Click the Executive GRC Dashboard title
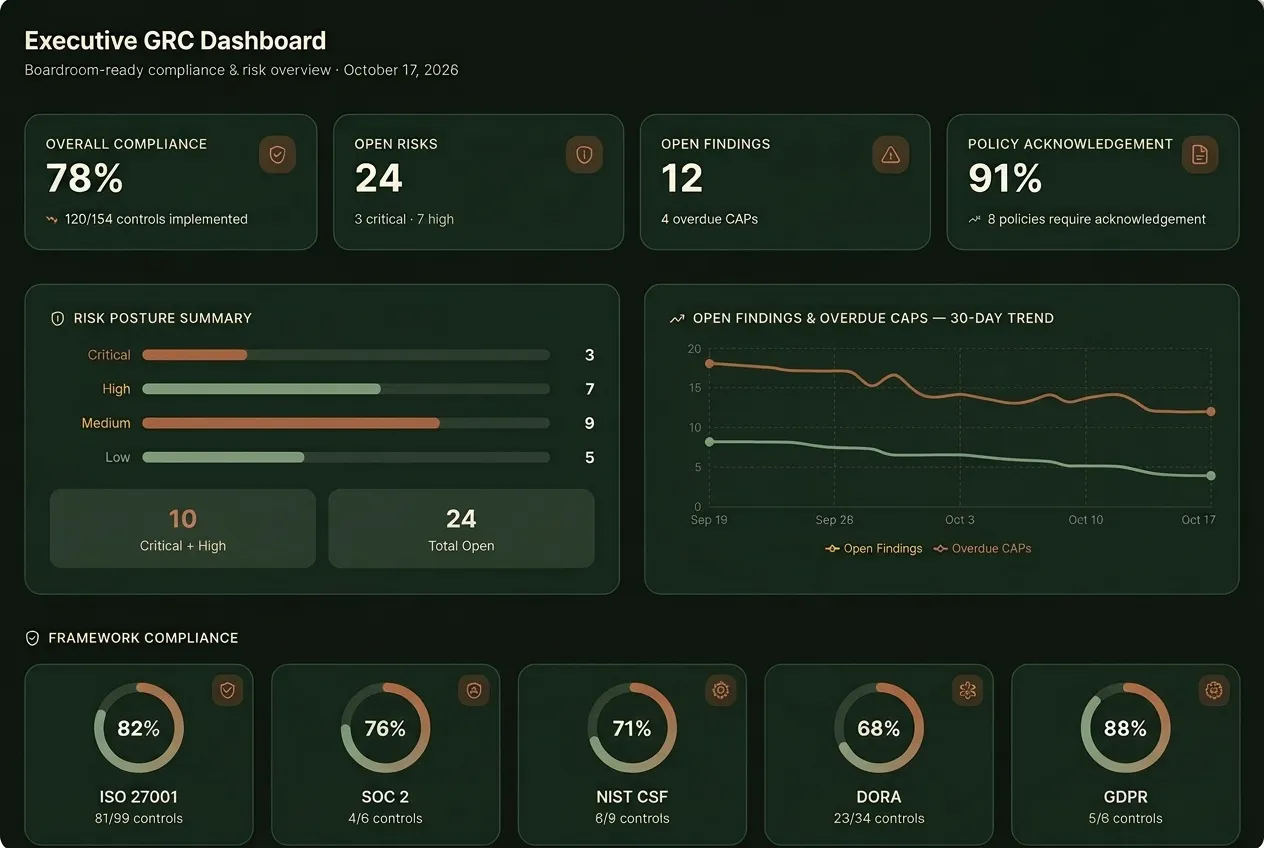 click(175, 41)
